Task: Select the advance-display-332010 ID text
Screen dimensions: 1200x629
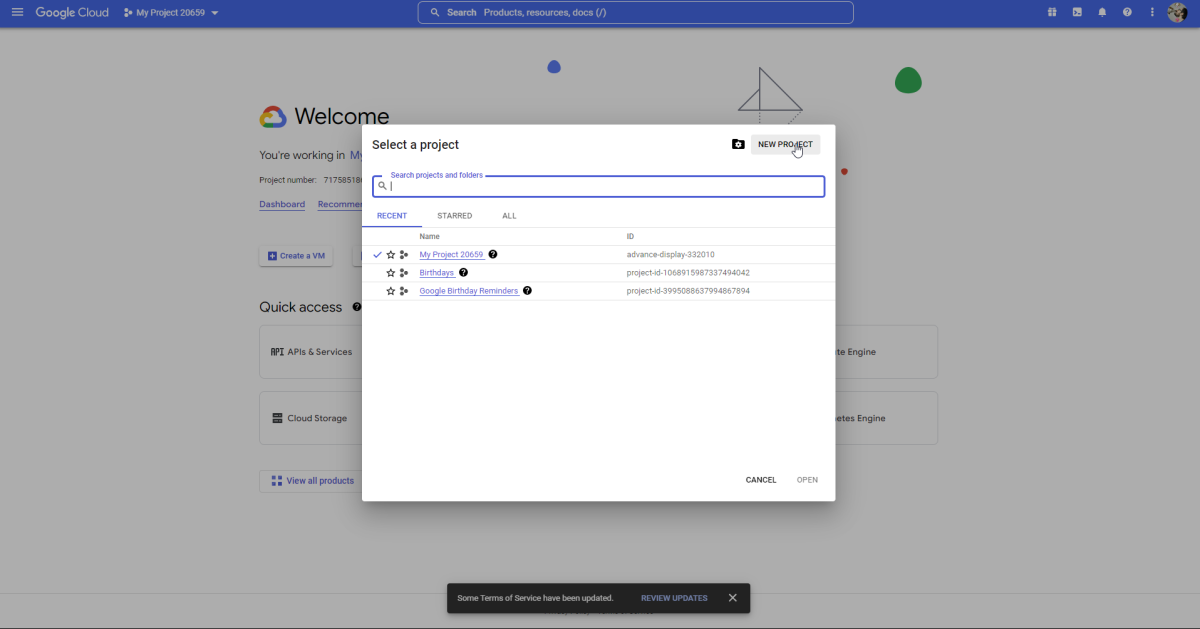Action: (x=670, y=255)
